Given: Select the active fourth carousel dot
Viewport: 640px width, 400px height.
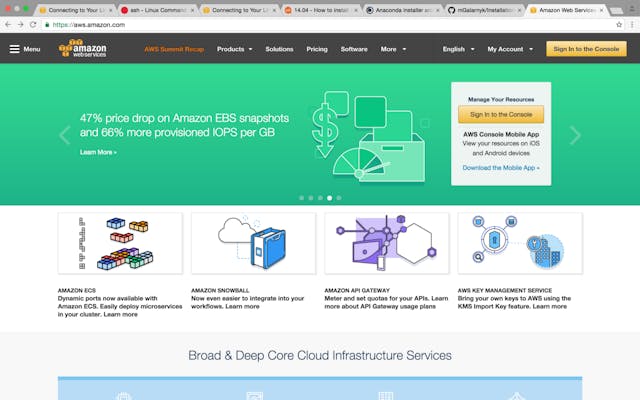Looking at the screenshot, I should (329, 198).
